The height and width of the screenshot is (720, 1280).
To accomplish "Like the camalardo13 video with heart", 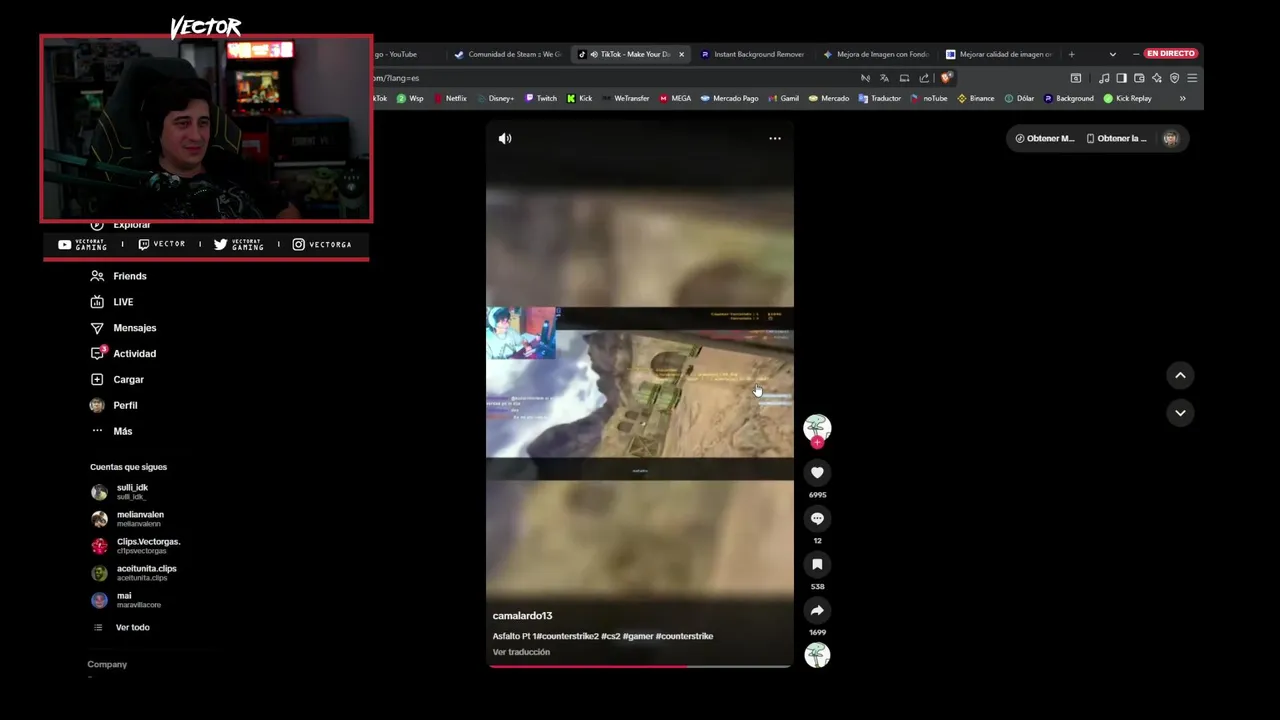I will pos(817,472).
